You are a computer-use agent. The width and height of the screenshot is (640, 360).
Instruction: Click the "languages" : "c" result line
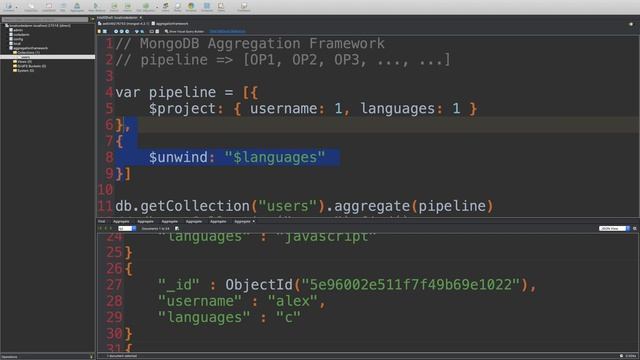[229, 318]
